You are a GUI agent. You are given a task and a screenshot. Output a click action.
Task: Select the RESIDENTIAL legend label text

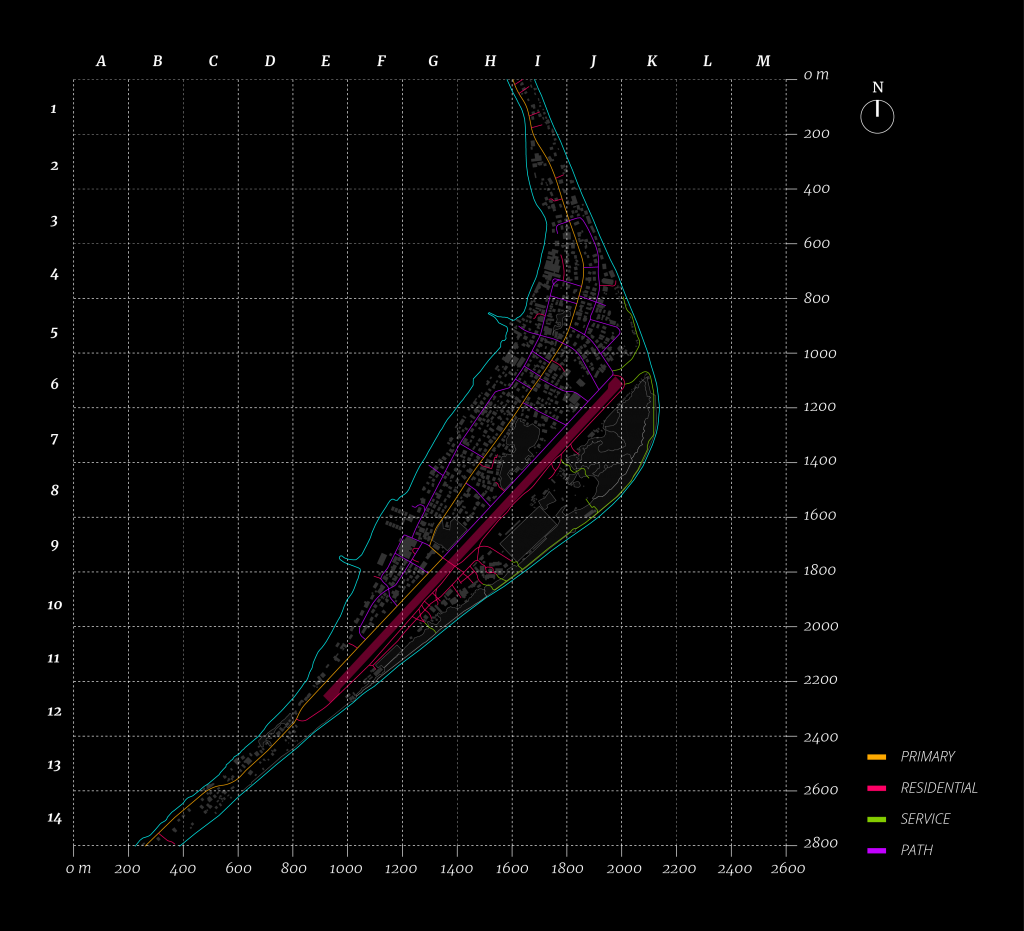coord(938,788)
